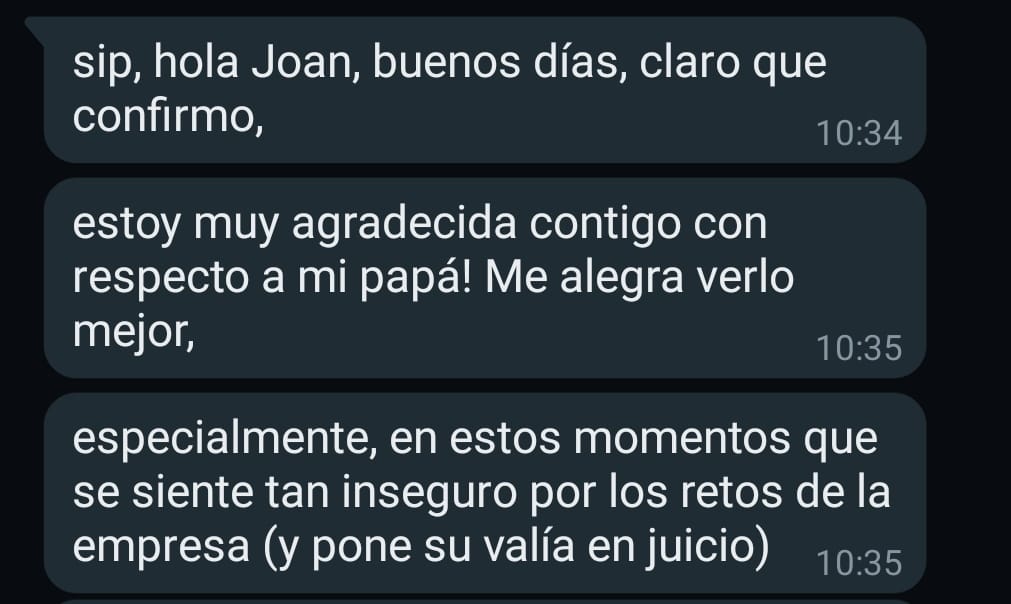Click the partially visible bubble at bottom
Image resolution: width=1011 pixels, height=604 pixels.
point(485,601)
